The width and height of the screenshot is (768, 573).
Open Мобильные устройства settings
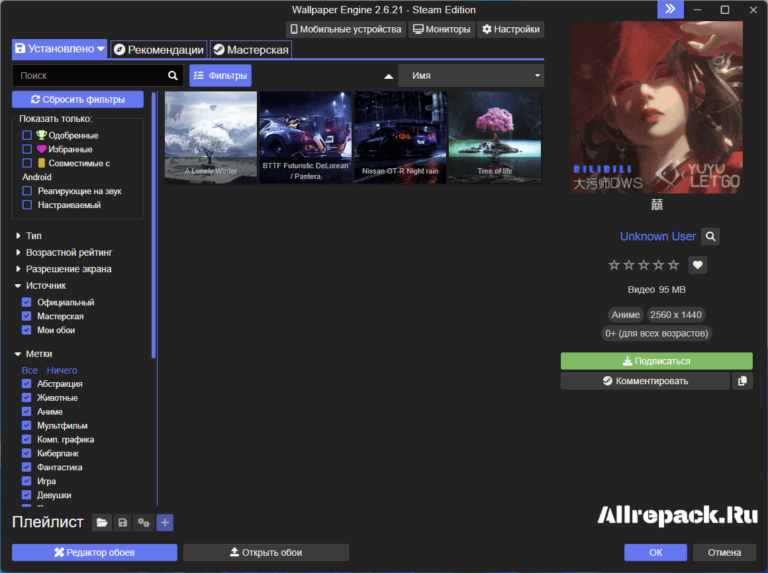click(346, 29)
